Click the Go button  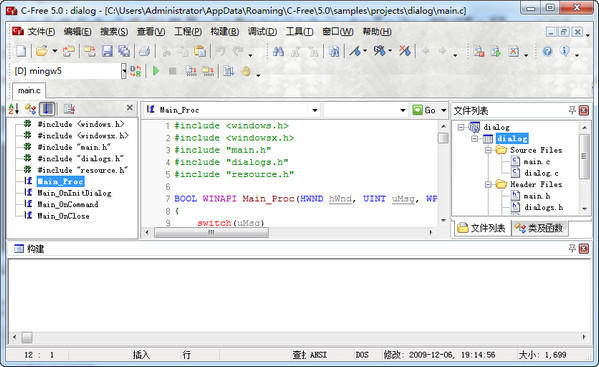tap(424, 110)
